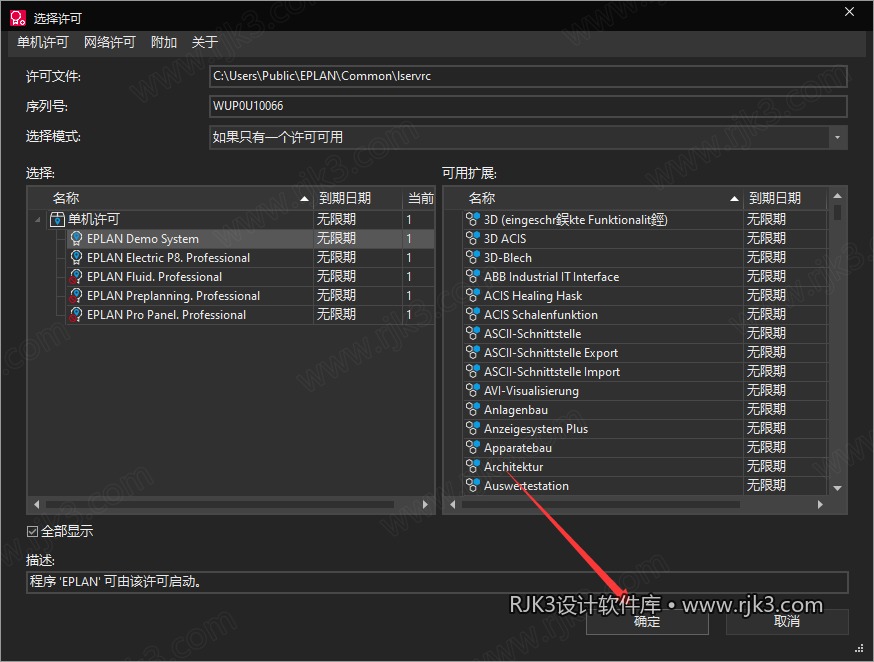Select the ASCII-Schnittstelle row
The image size is (874, 662).
coord(644,333)
